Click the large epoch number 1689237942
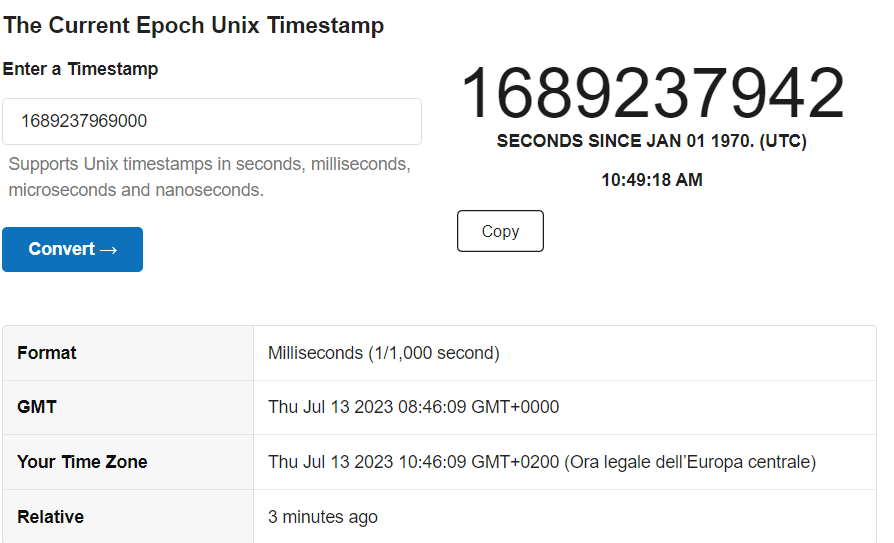This screenshot has width=894, height=543. coord(651,93)
